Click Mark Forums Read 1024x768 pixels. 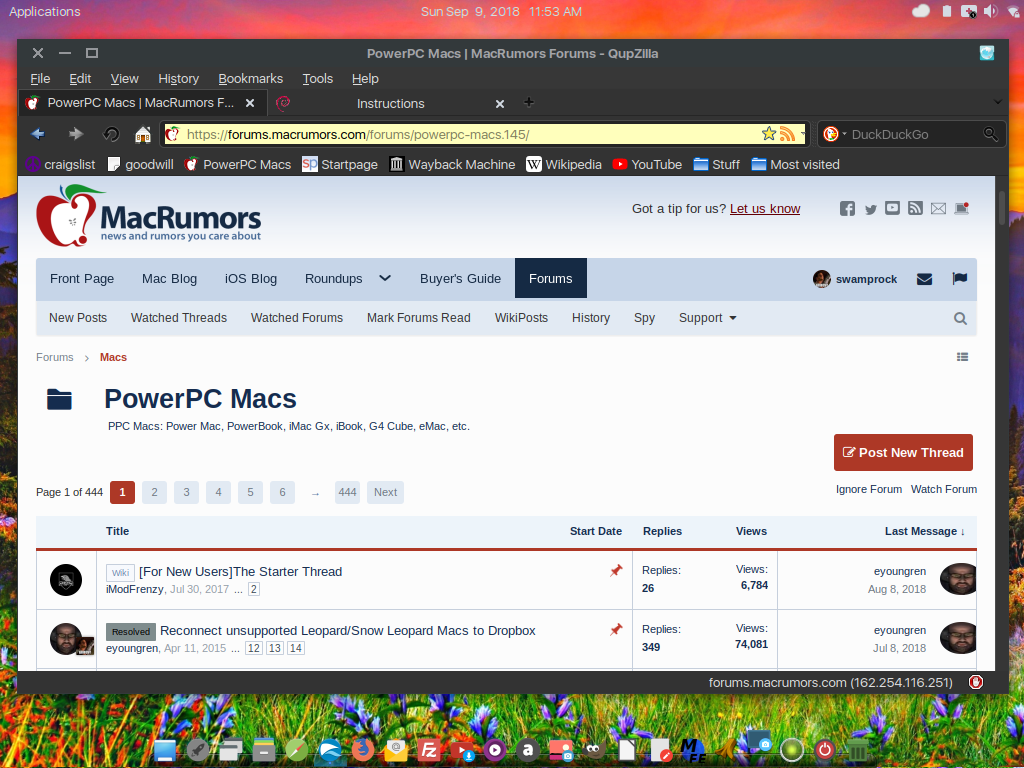coord(419,318)
